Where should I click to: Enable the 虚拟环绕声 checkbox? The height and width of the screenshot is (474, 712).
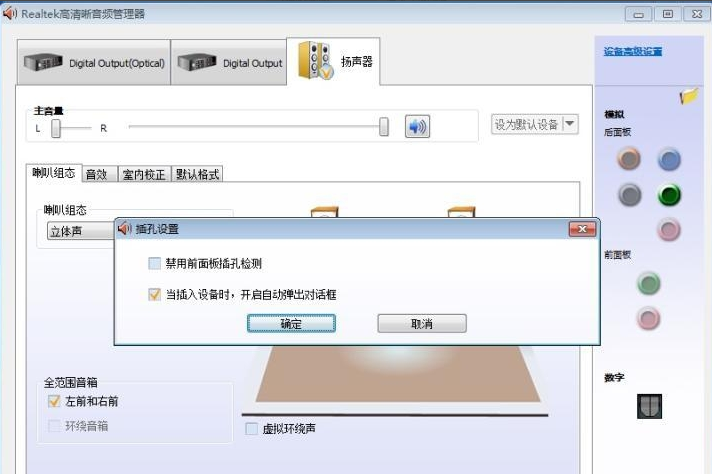click(x=251, y=428)
